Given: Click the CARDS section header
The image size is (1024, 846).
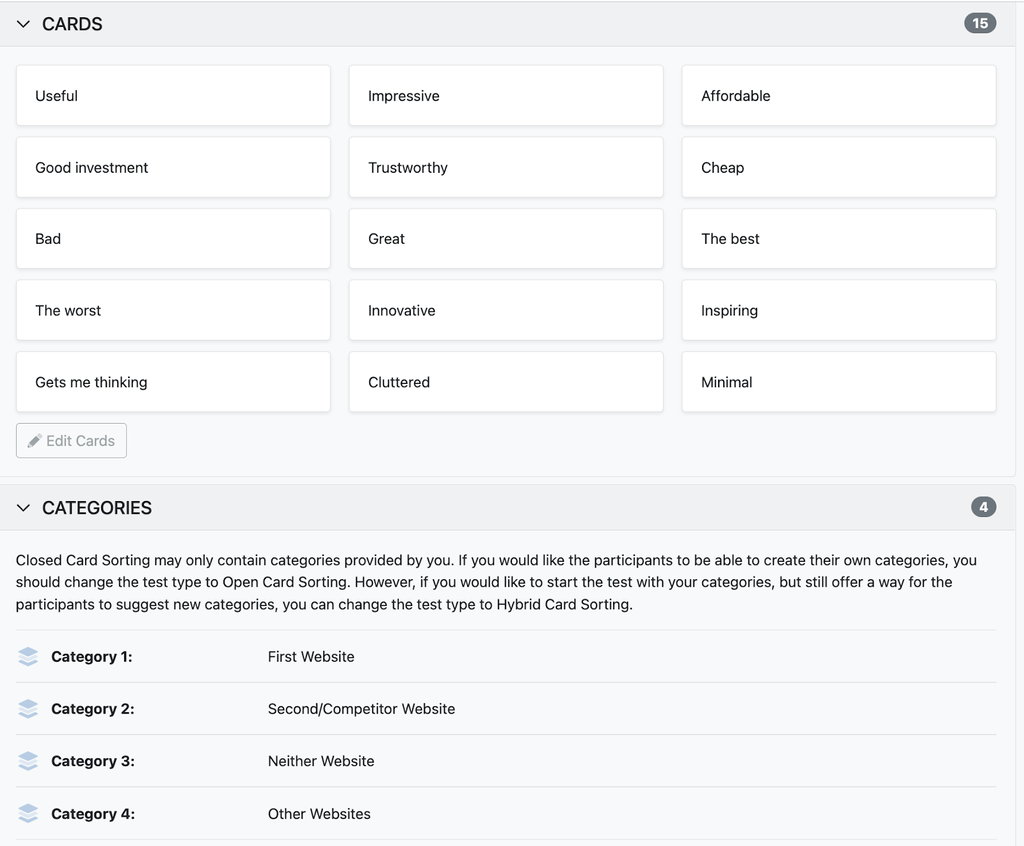Looking at the screenshot, I should pyautogui.click(x=70, y=24).
